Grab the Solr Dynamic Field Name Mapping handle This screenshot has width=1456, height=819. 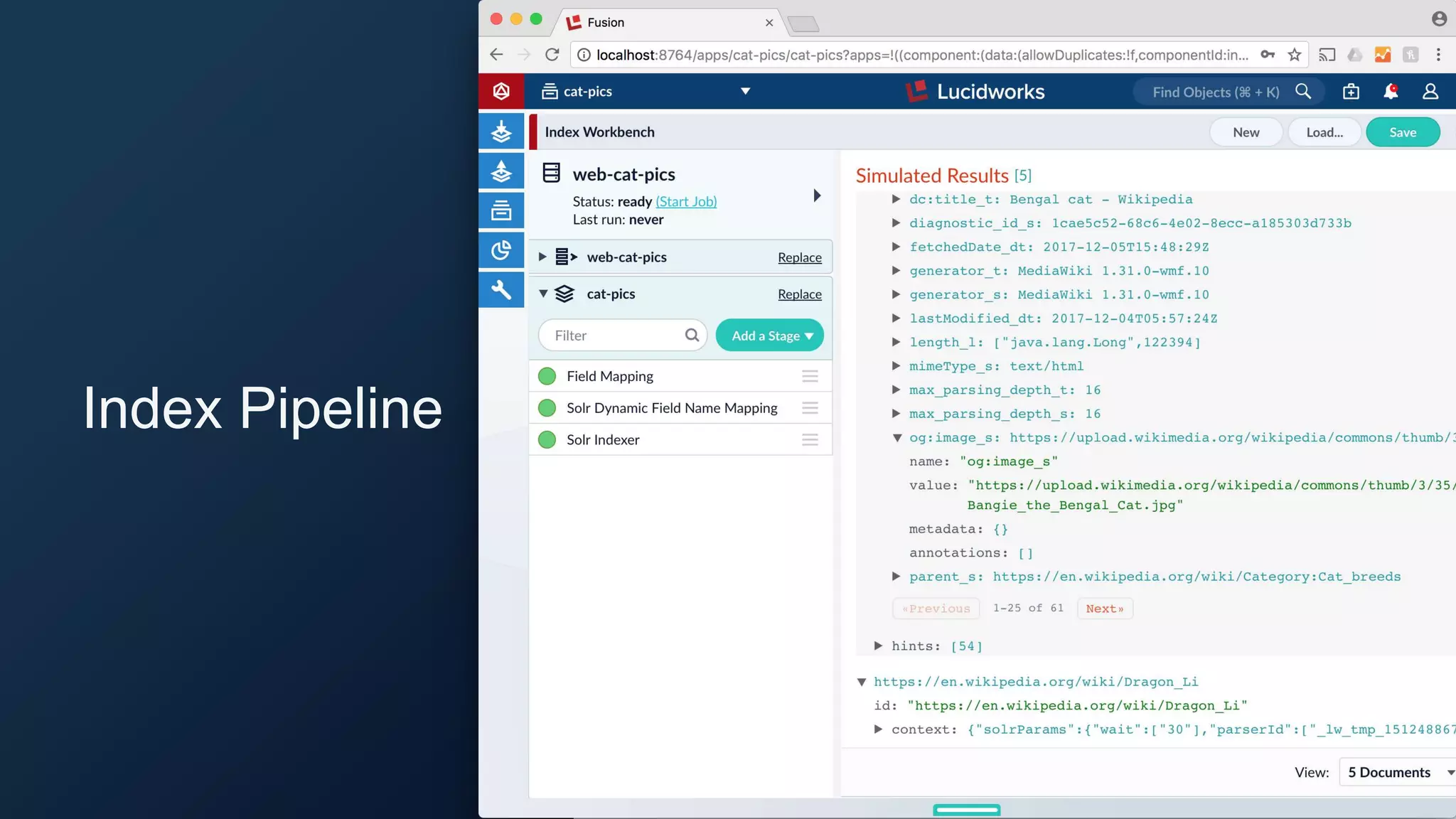tap(810, 408)
